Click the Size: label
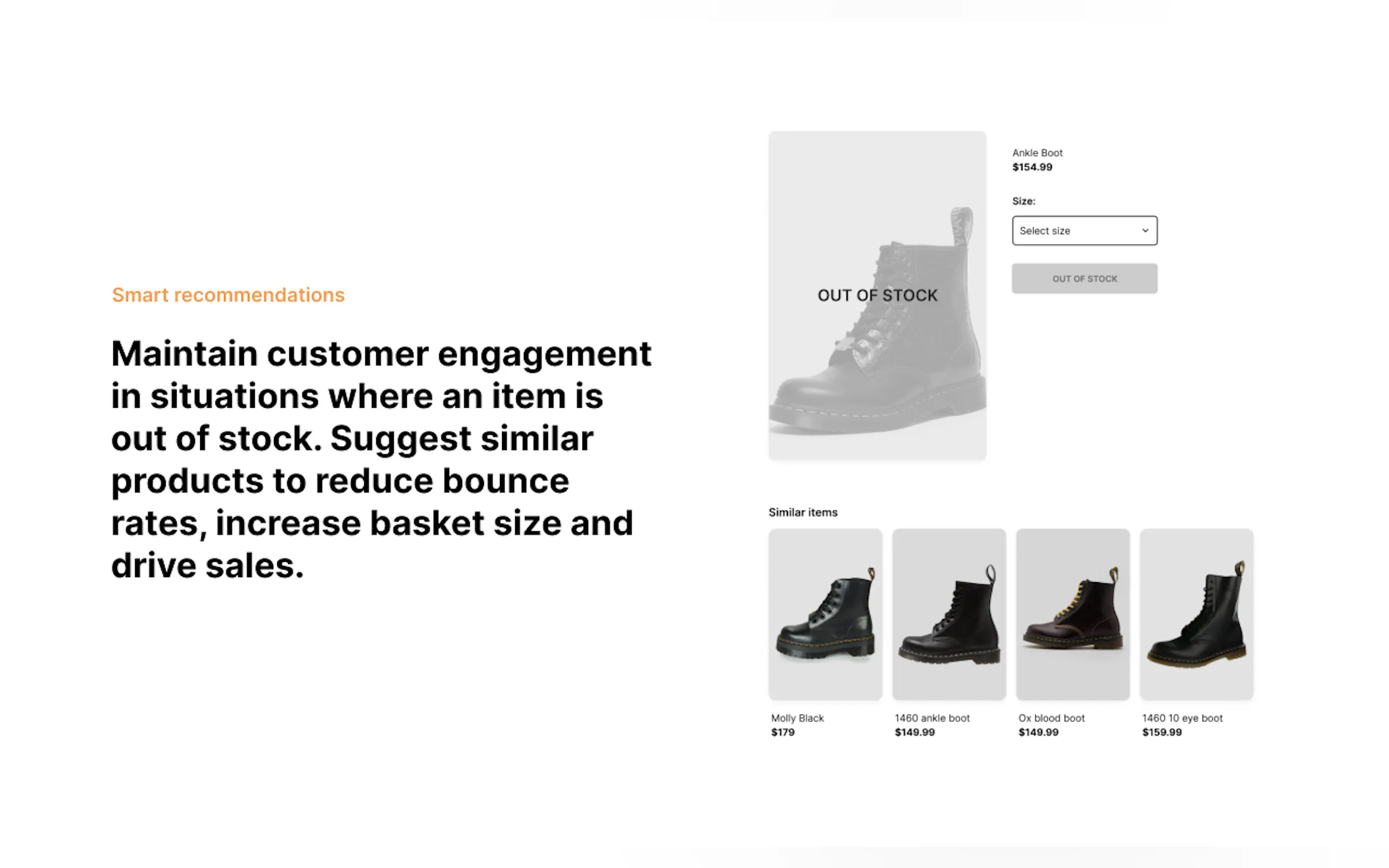Screen dimensions: 1389x868 point(1023,201)
